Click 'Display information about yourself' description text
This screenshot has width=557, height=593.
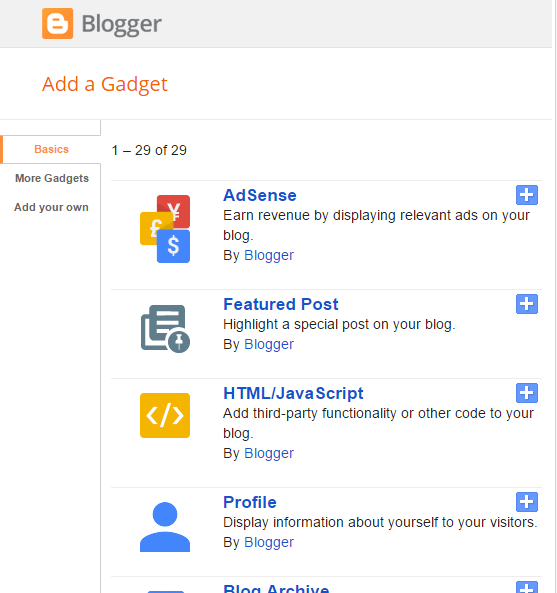pyautogui.click(x=380, y=522)
